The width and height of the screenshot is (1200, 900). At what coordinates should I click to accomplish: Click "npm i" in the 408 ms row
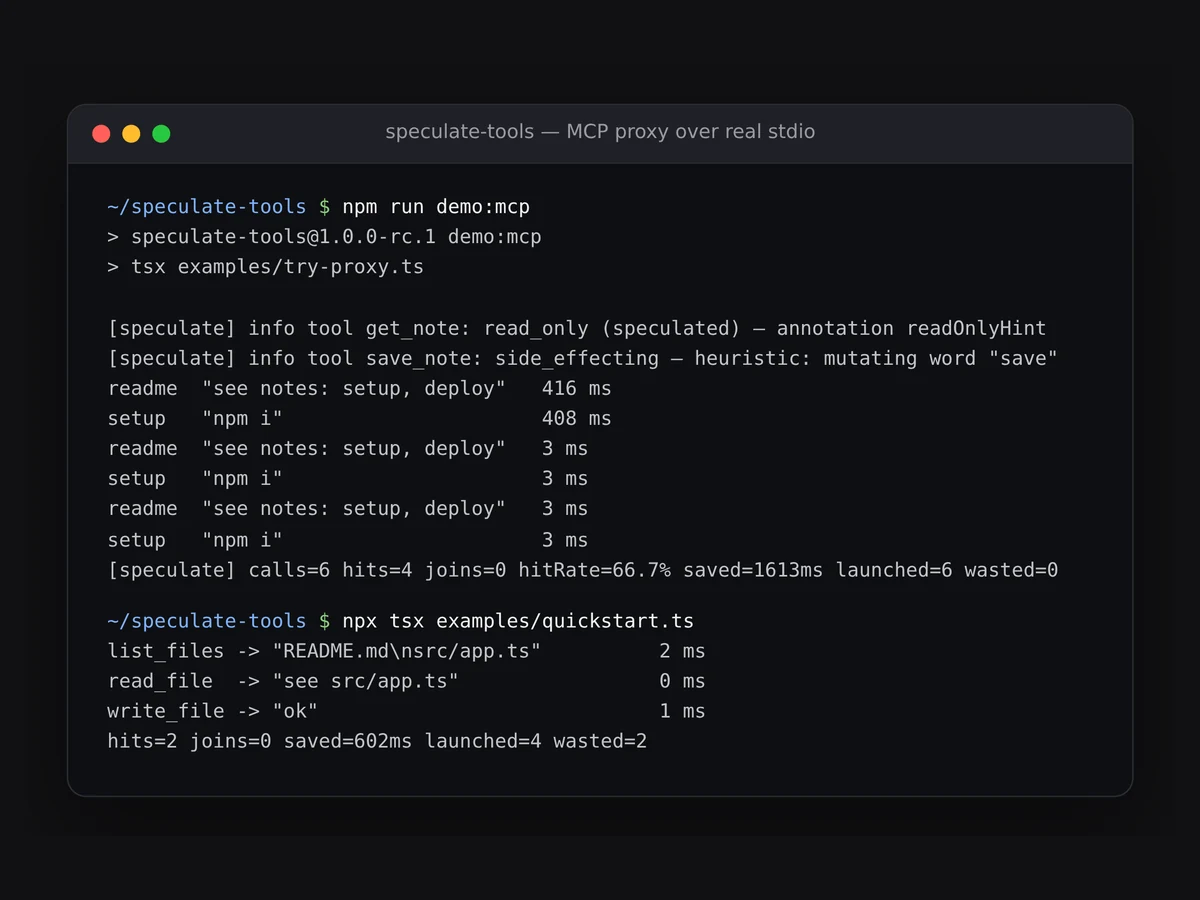click(243, 418)
